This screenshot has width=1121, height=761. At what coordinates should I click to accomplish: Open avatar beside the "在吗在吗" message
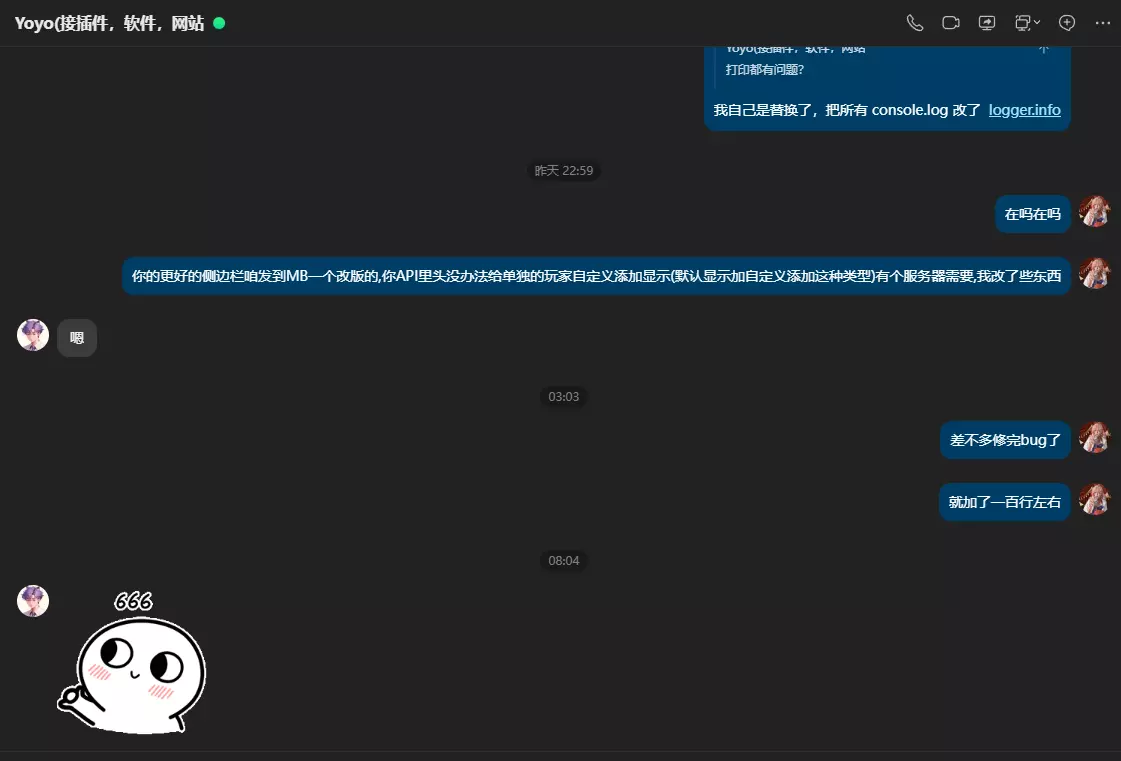(1094, 211)
